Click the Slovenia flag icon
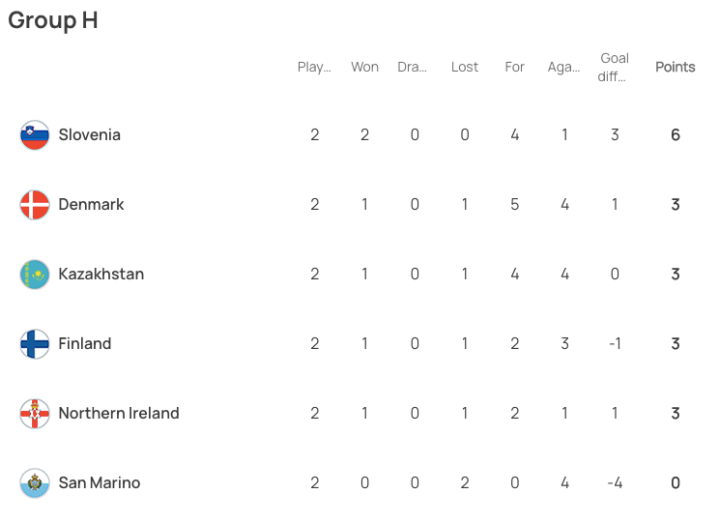719x523 pixels. (x=35, y=135)
